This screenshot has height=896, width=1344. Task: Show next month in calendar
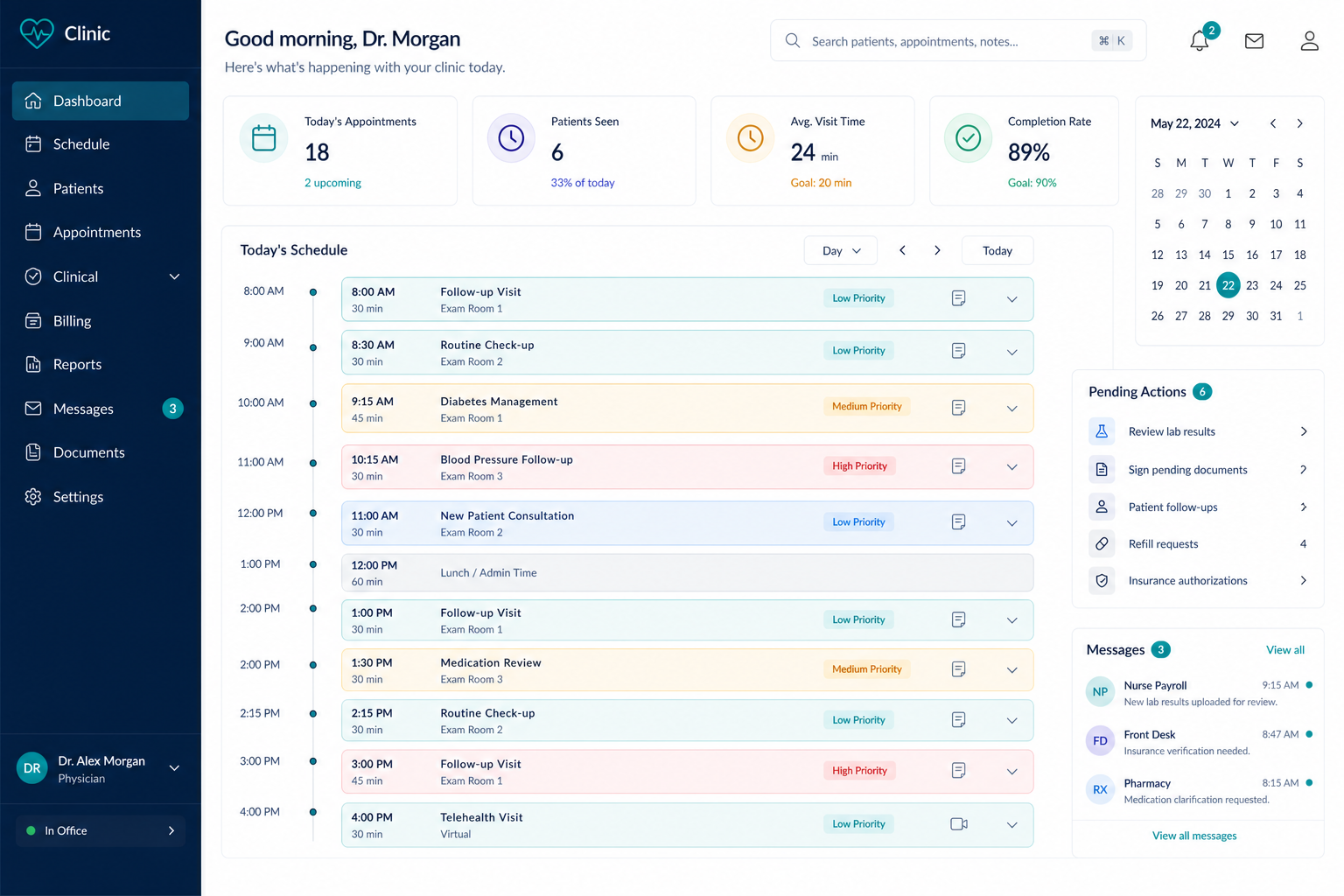[1300, 123]
